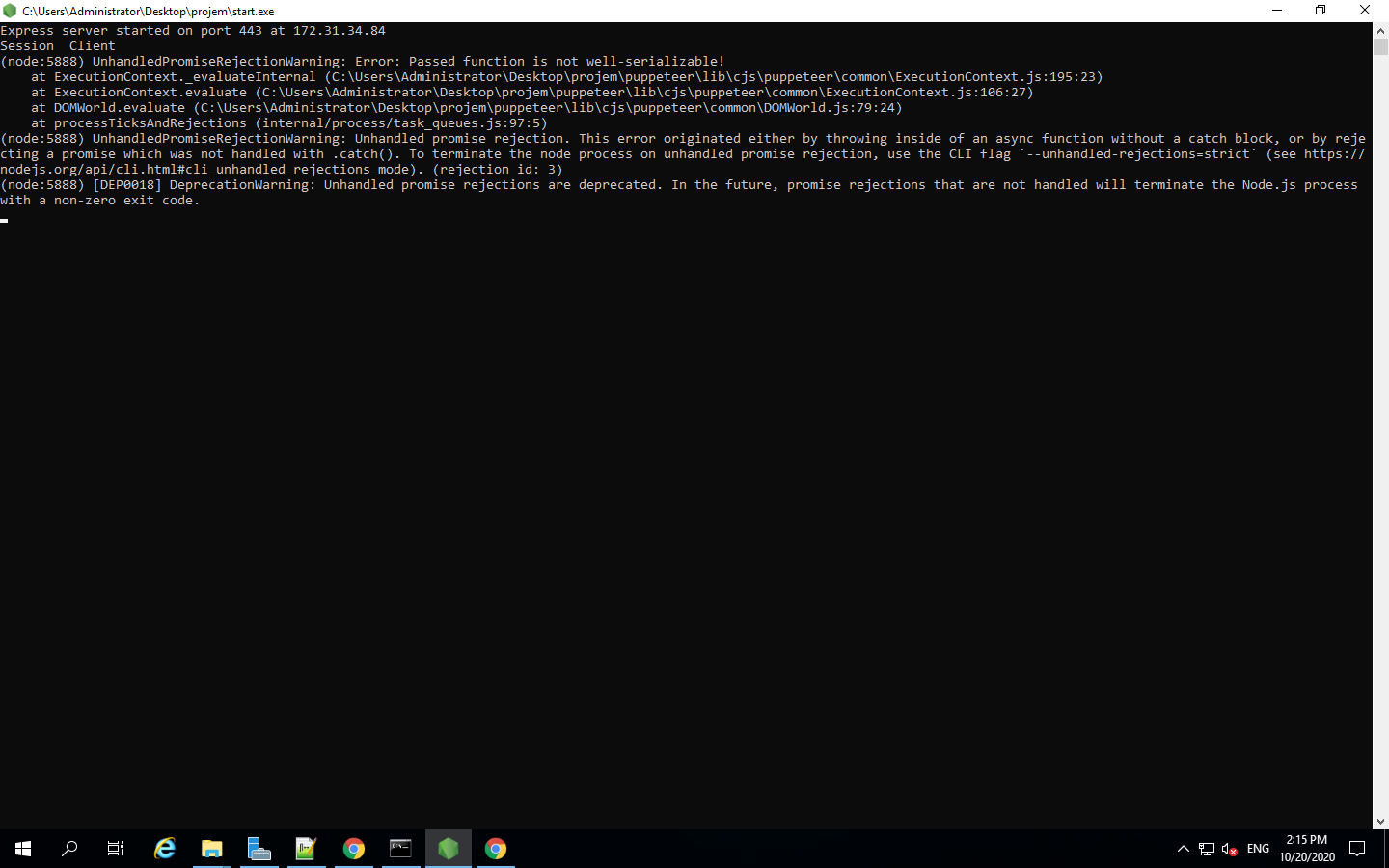The width and height of the screenshot is (1389, 868).
Task: Click Show Desktop sliver at taskbar end
Action: pos(1386,849)
